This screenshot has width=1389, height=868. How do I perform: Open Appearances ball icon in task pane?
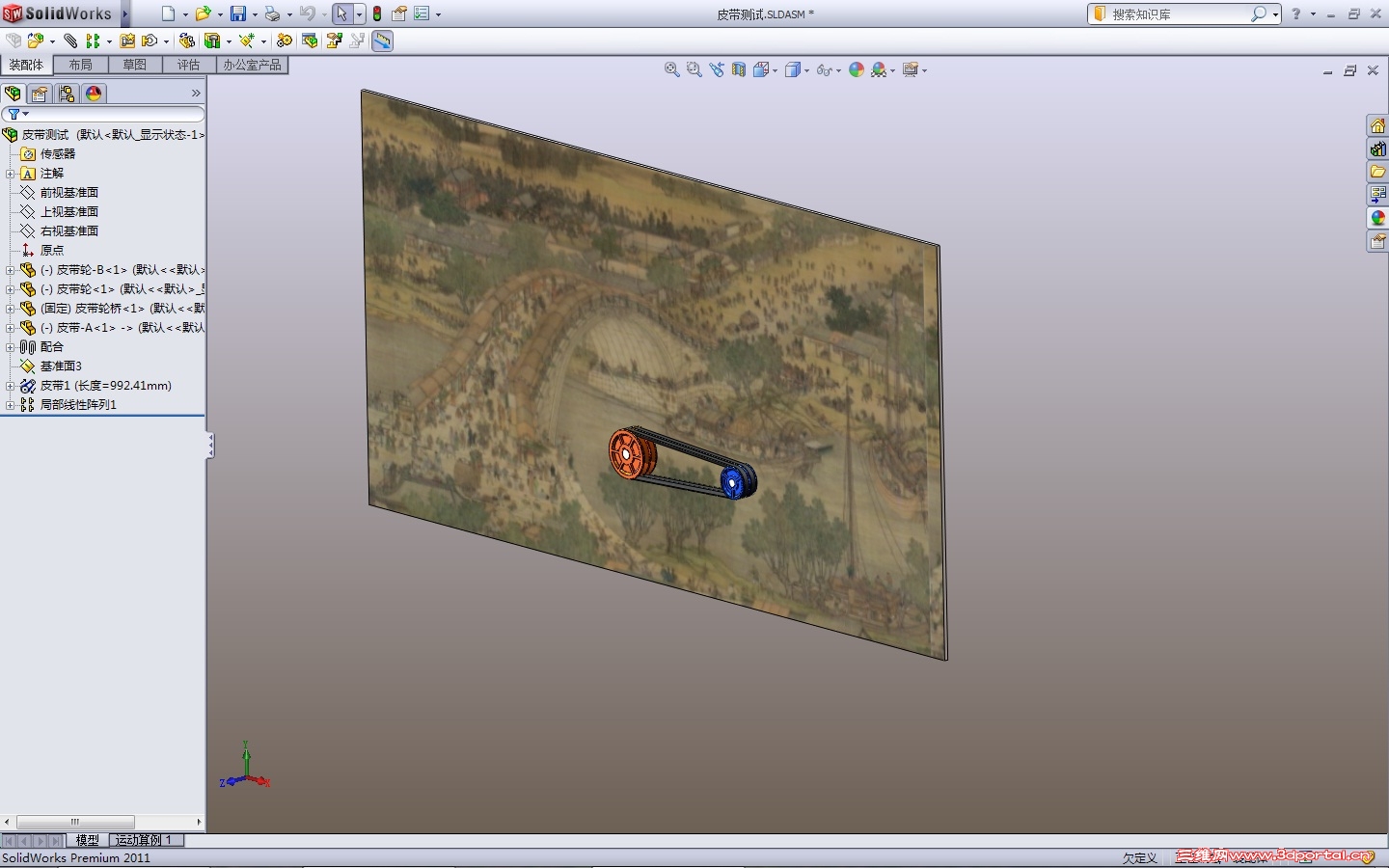tap(1377, 218)
